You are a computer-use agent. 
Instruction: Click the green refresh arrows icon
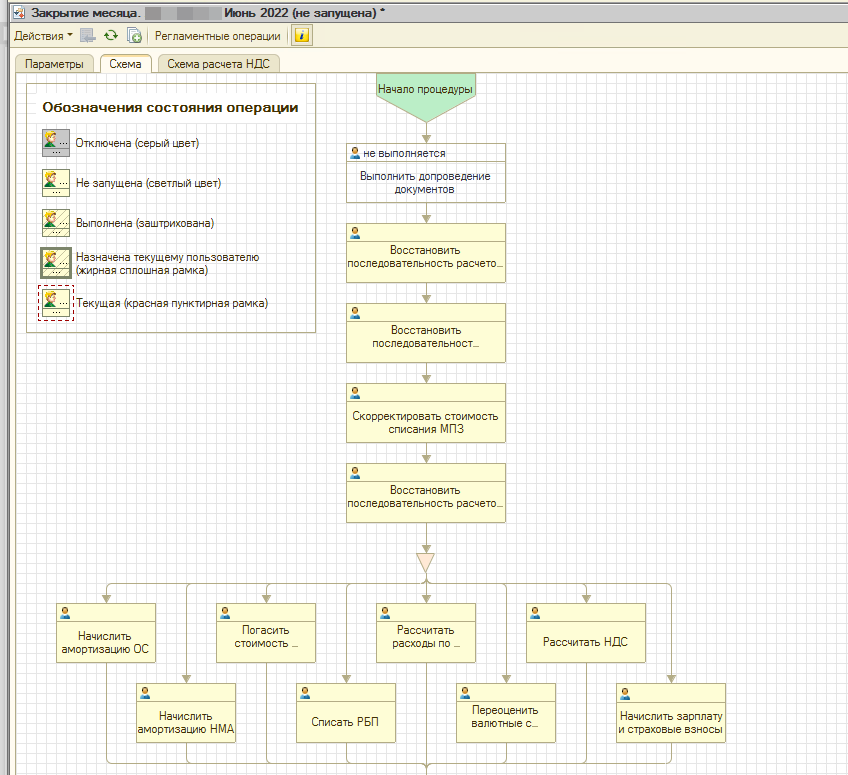click(111, 36)
